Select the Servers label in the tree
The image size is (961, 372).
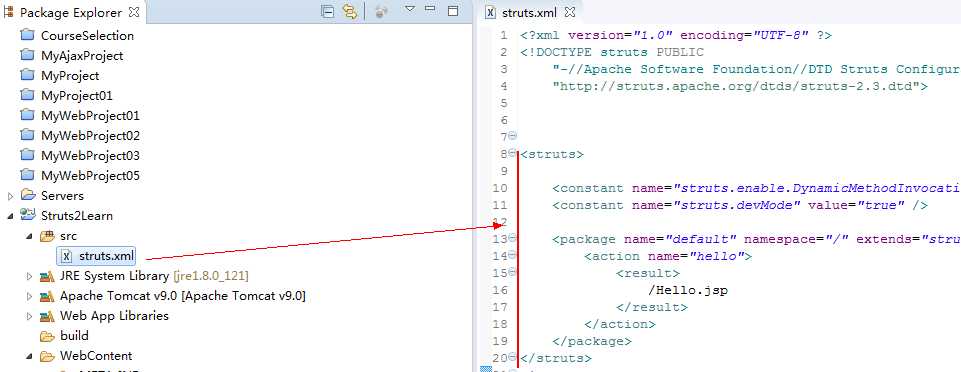point(62,196)
